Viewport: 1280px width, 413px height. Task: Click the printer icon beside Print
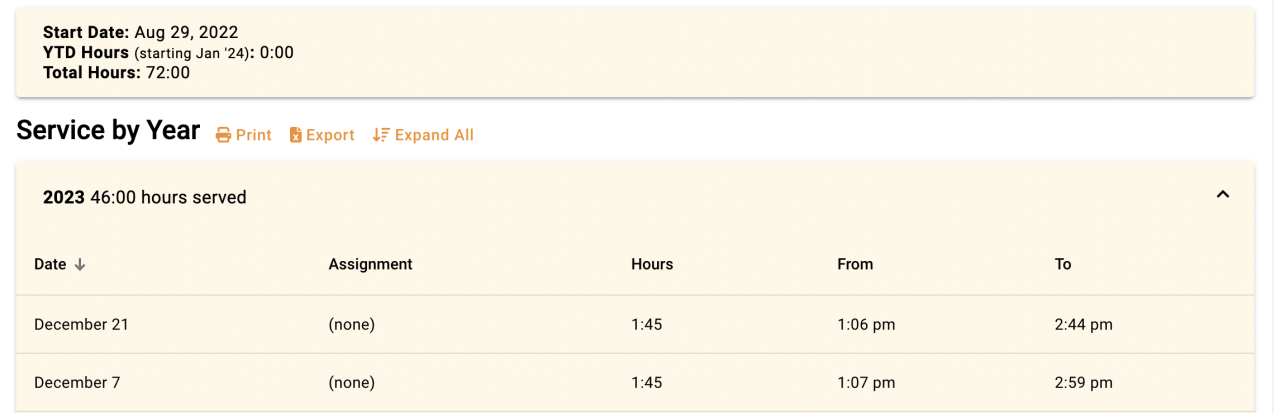coord(224,135)
